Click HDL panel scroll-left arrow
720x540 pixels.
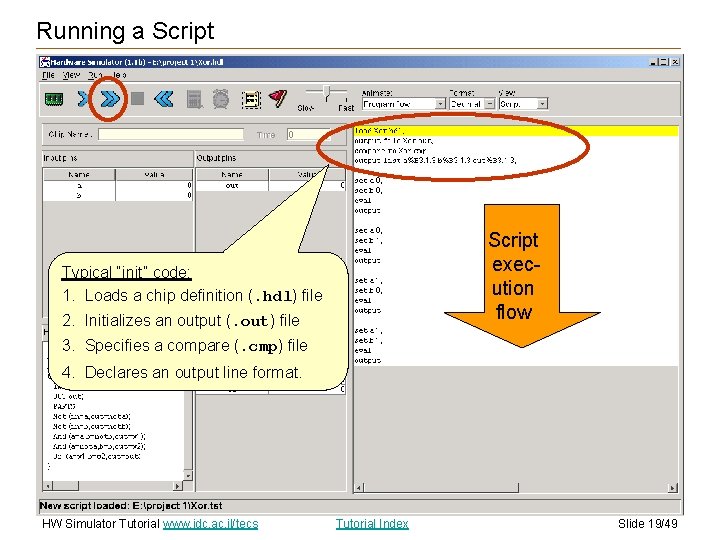pos(48,486)
